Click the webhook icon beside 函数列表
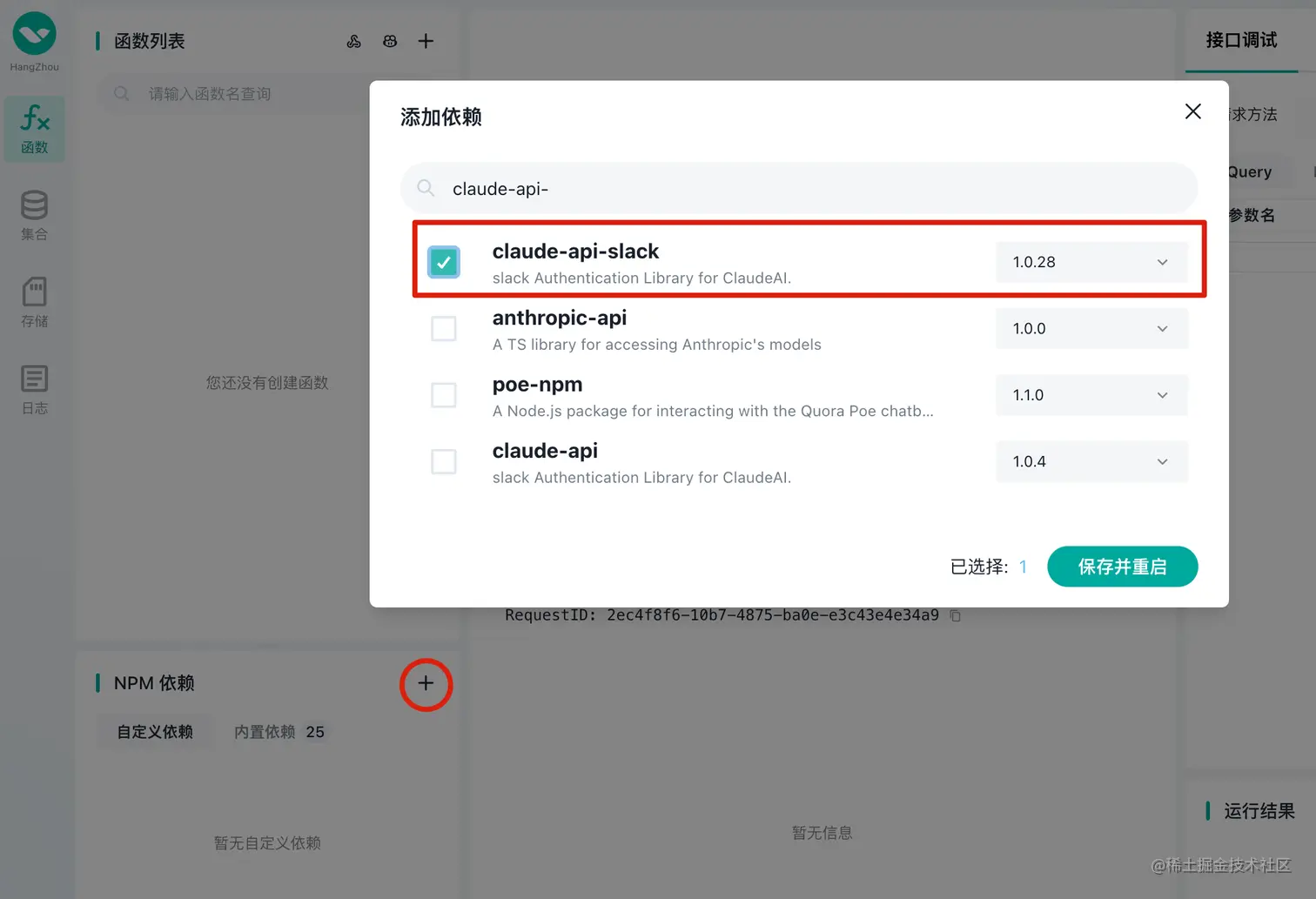Screen dimensions: 1316x899 353,41
